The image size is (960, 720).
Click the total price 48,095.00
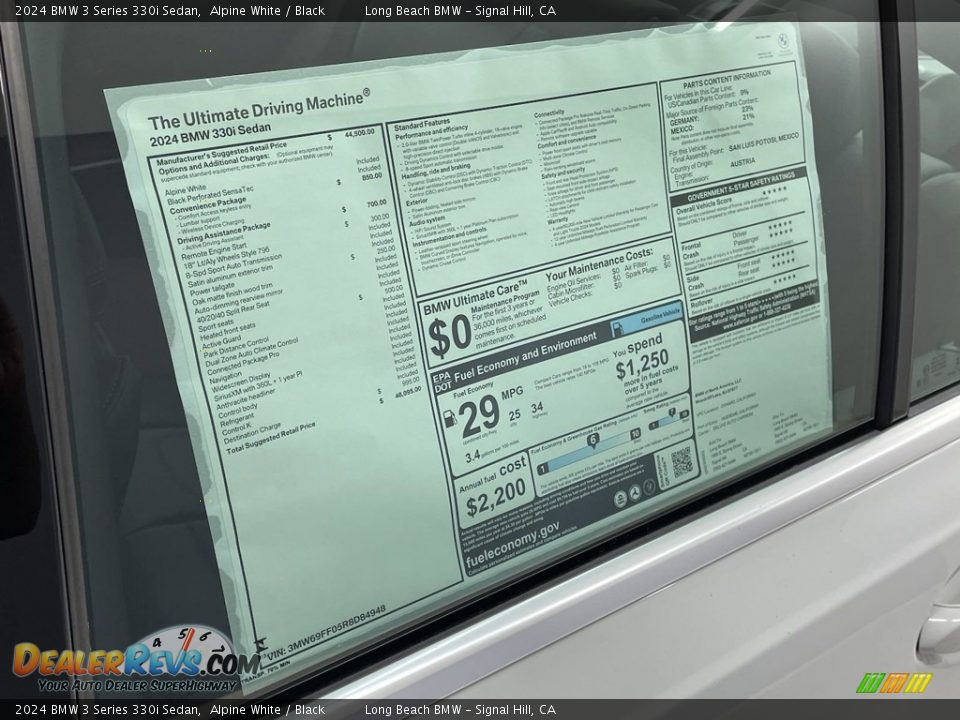(408, 391)
